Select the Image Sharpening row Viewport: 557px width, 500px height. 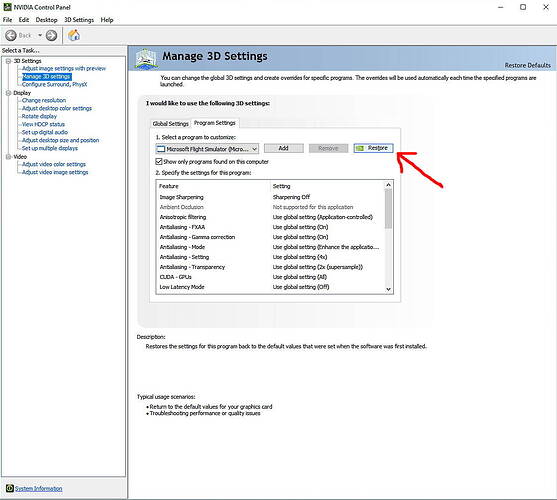(270, 197)
